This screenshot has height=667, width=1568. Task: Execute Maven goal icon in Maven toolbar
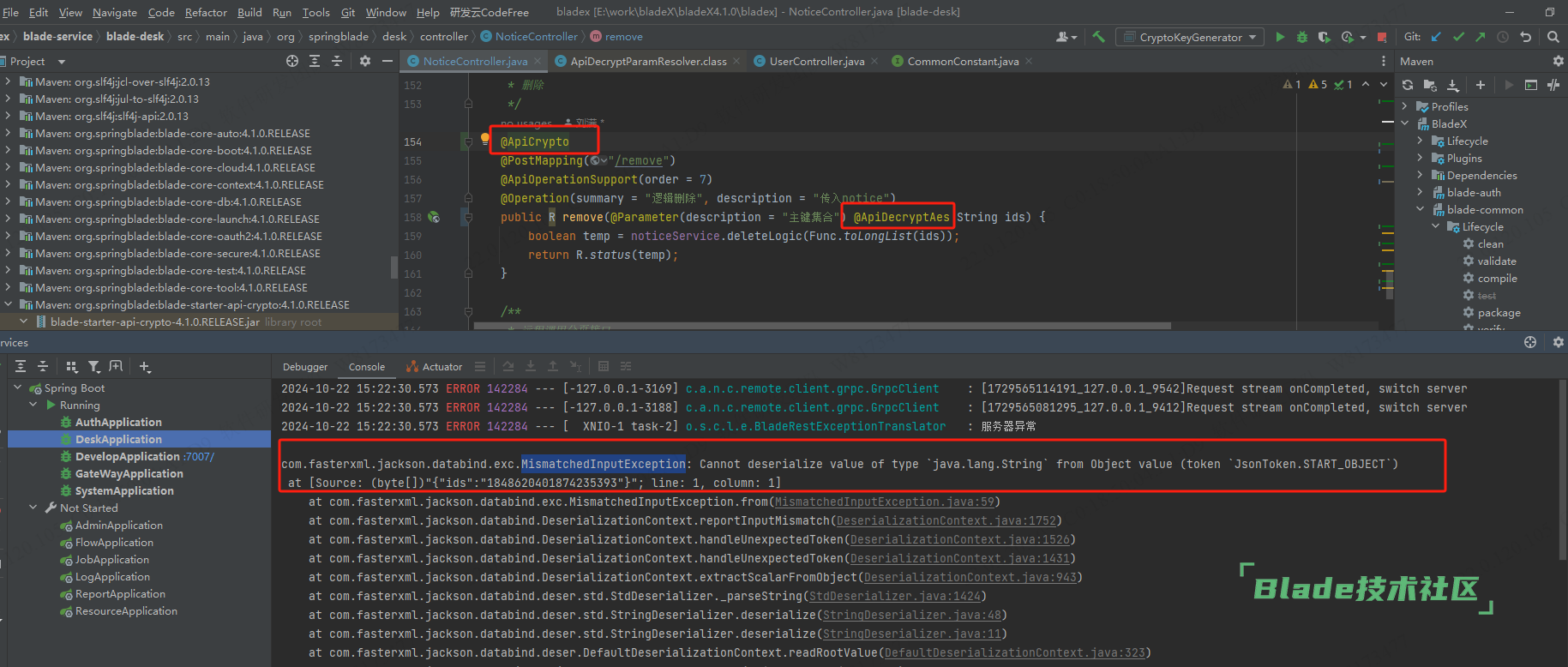pos(1531,85)
